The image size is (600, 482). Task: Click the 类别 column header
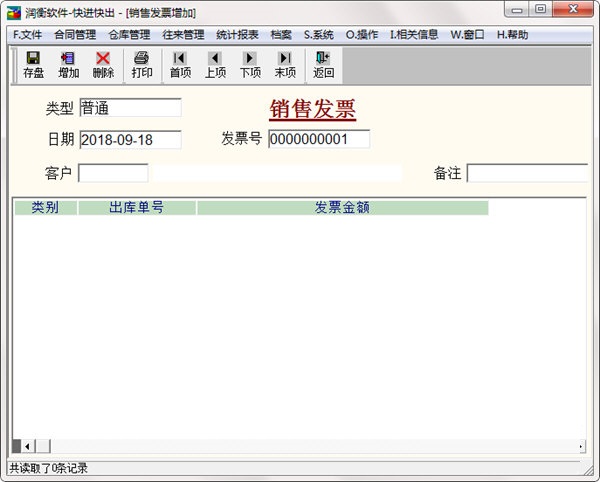tap(46, 208)
